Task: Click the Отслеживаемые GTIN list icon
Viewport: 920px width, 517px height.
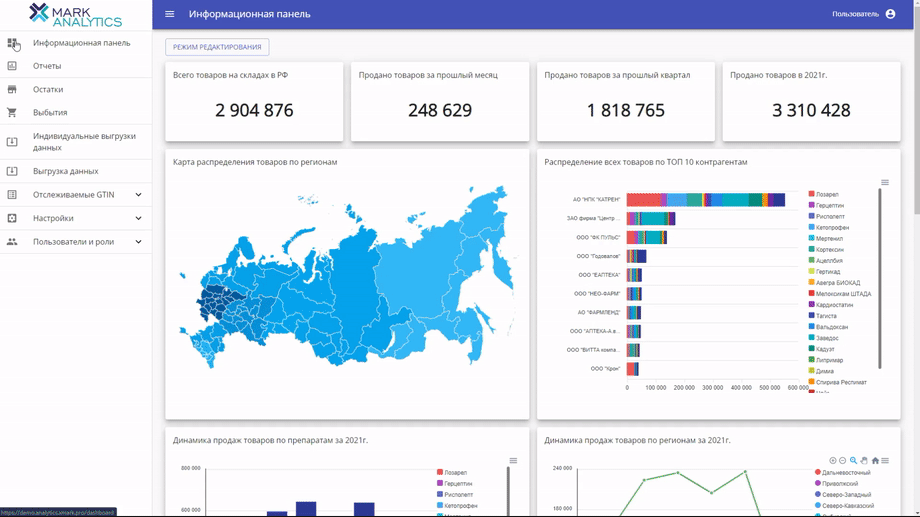Action: pos(12,194)
